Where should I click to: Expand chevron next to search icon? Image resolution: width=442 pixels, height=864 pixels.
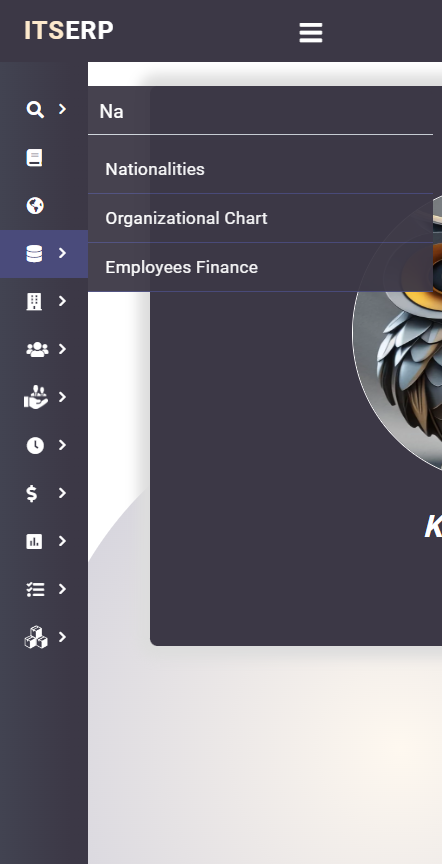62,109
